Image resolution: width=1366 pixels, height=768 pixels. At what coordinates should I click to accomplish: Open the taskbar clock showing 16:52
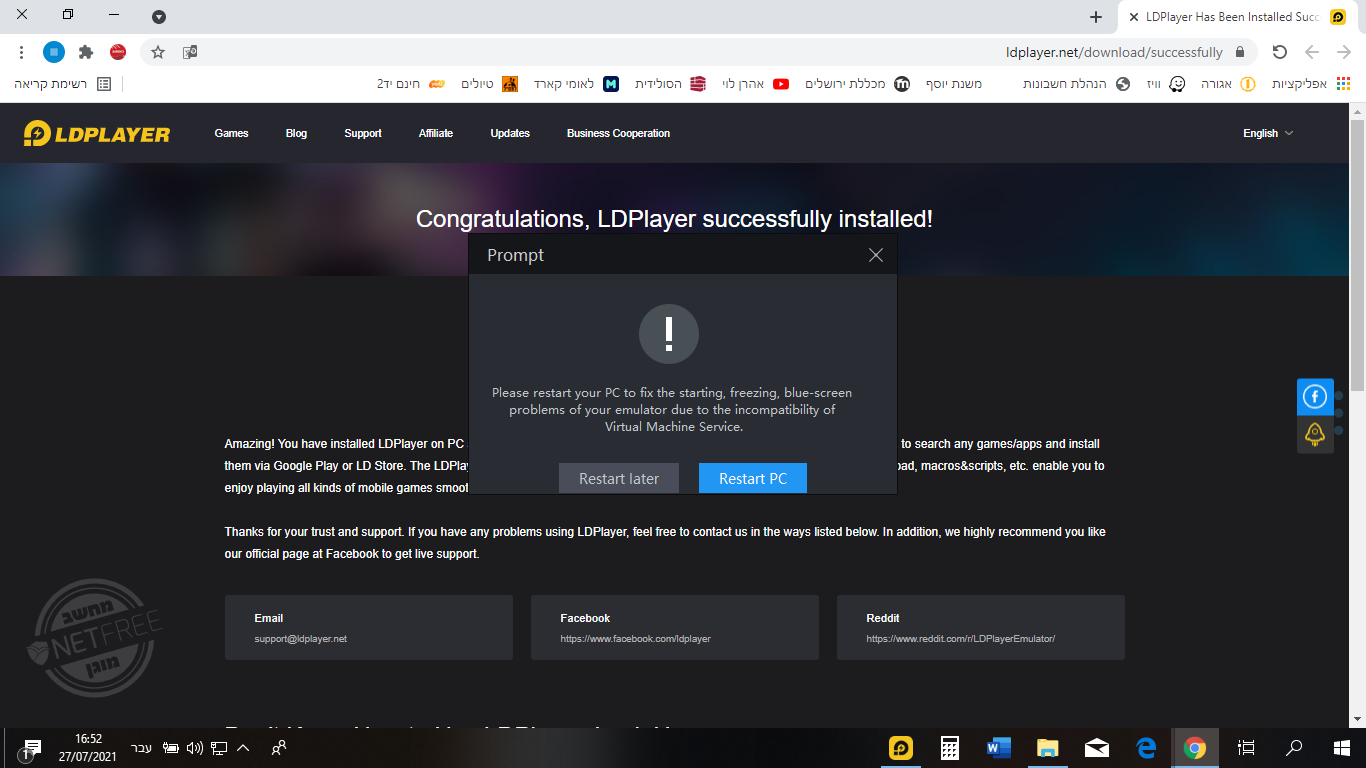(x=88, y=748)
